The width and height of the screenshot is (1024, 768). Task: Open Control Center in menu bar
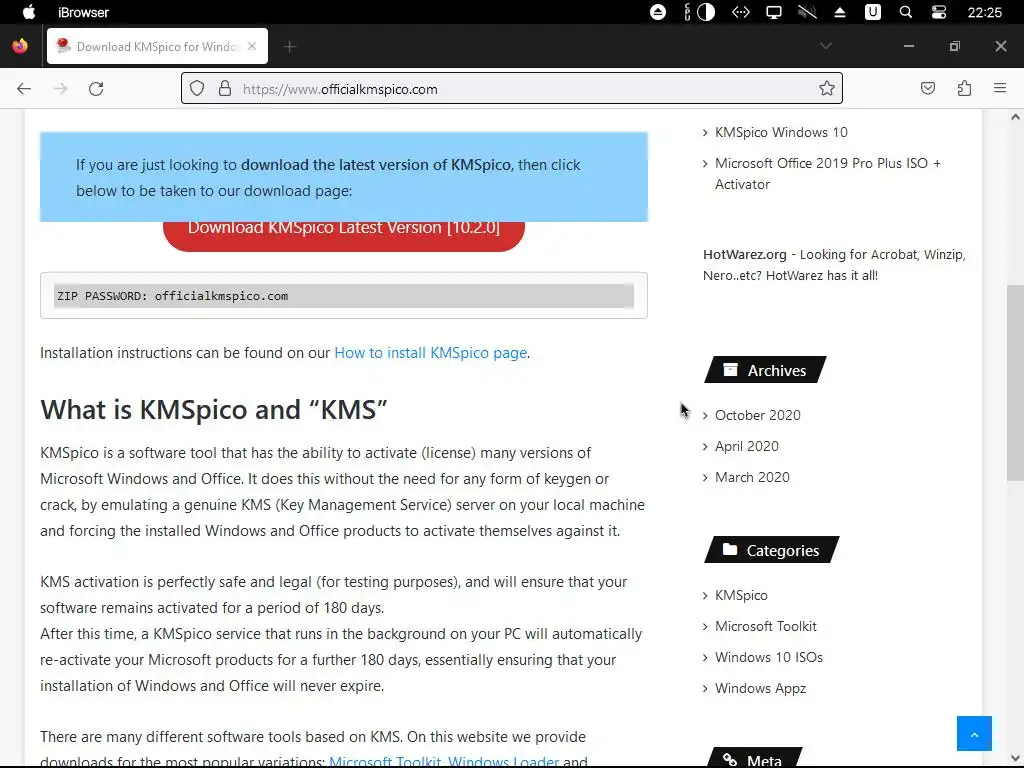pos(938,12)
